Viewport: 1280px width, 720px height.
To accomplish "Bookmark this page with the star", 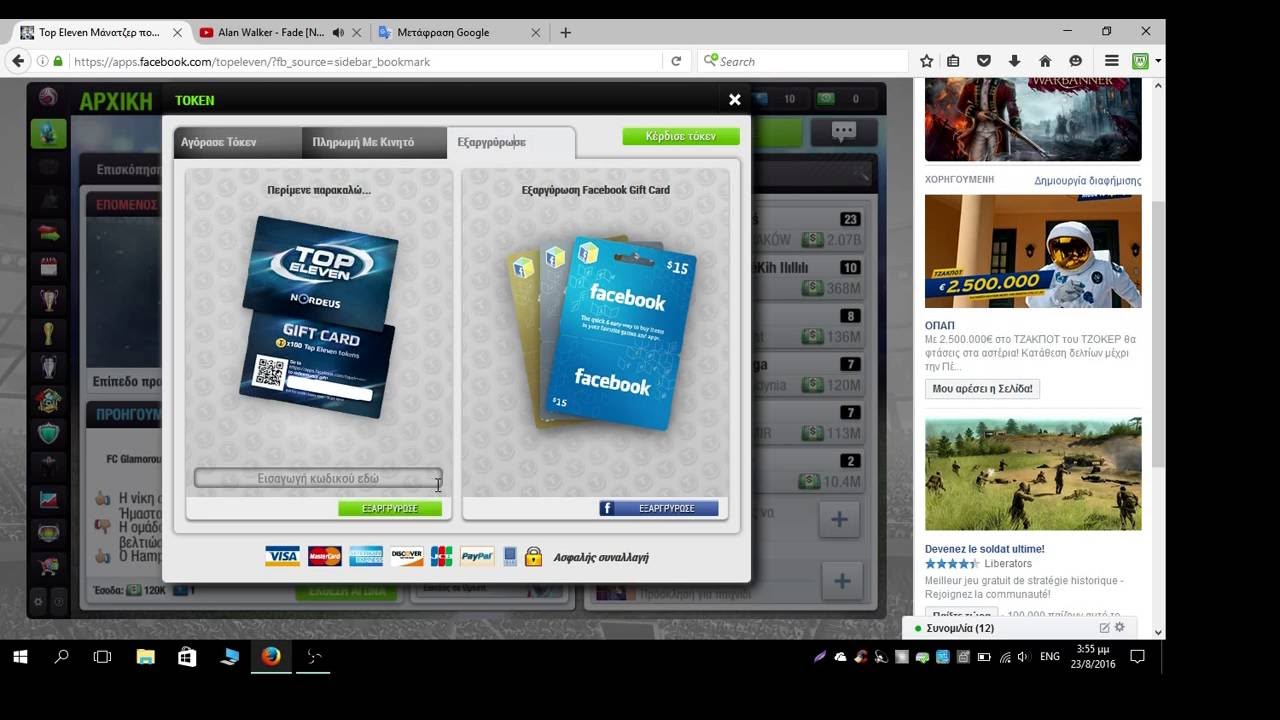I will [x=927, y=61].
